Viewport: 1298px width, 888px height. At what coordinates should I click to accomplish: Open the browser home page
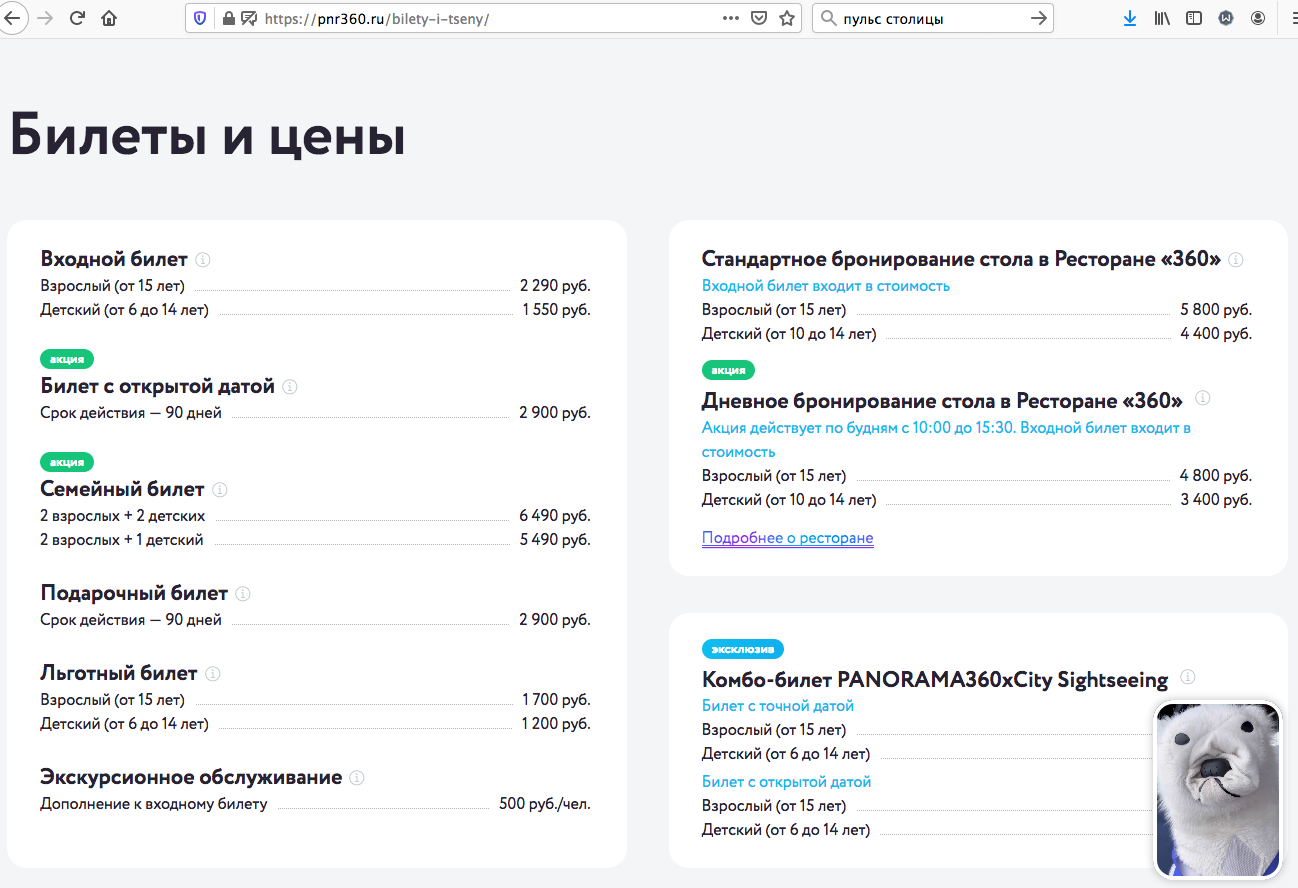point(110,18)
